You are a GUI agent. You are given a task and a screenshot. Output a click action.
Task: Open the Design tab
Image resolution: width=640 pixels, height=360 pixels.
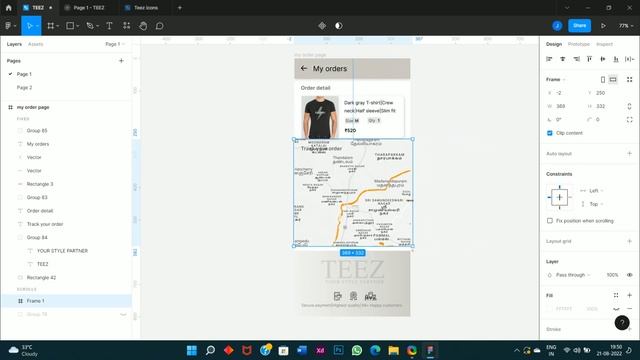point(554,44)
